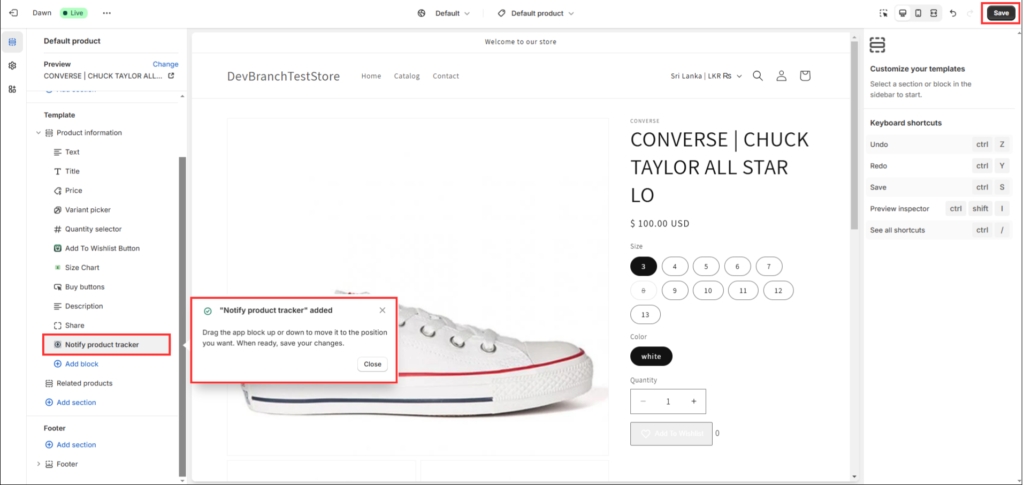Switch to fullscreen preview view
The width and height of the screenshot is (1024, 485).
pyautogui.click(x=934, y=13)
